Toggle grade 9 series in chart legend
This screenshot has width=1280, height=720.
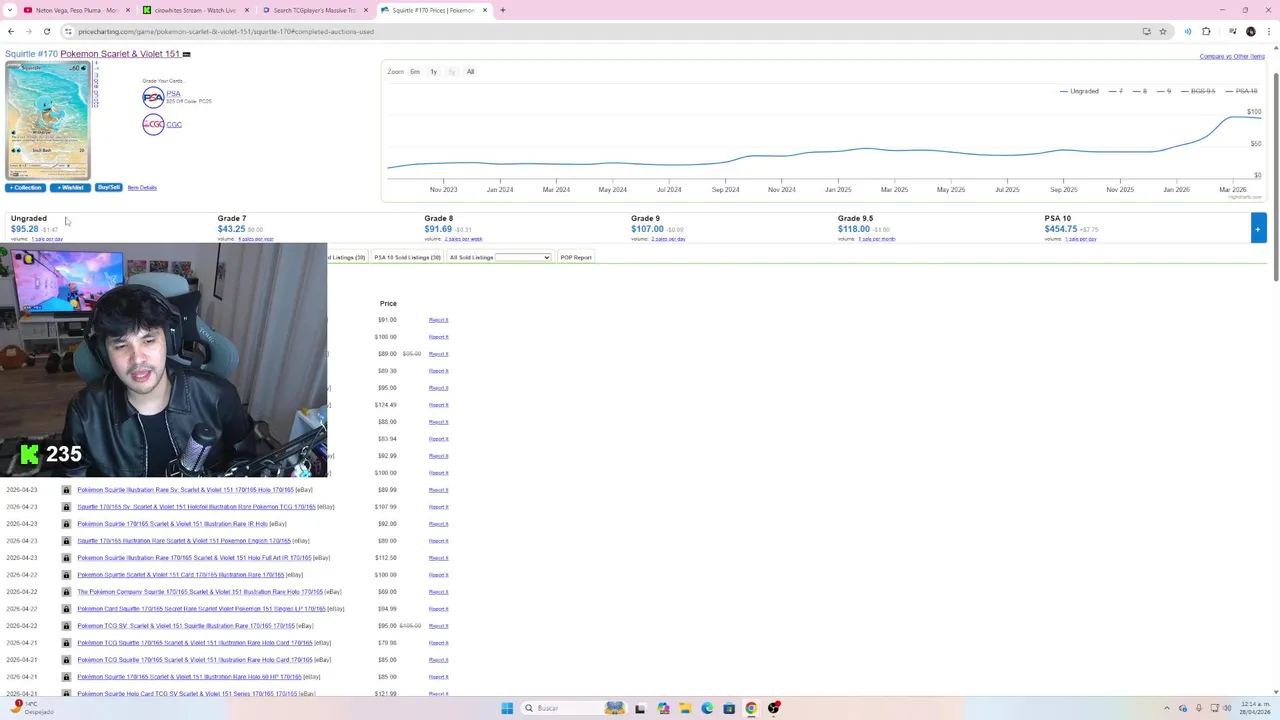[1163, 91]
